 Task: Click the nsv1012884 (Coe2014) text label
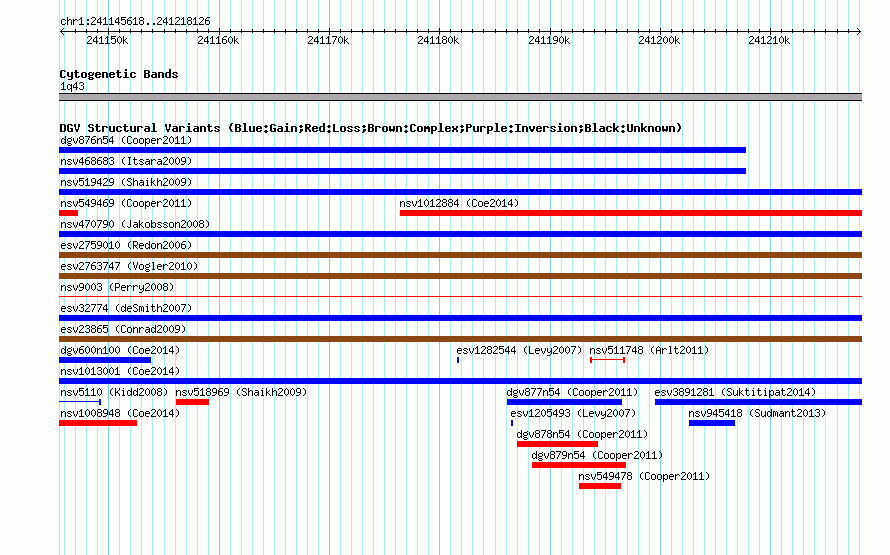tap(459, 203)
